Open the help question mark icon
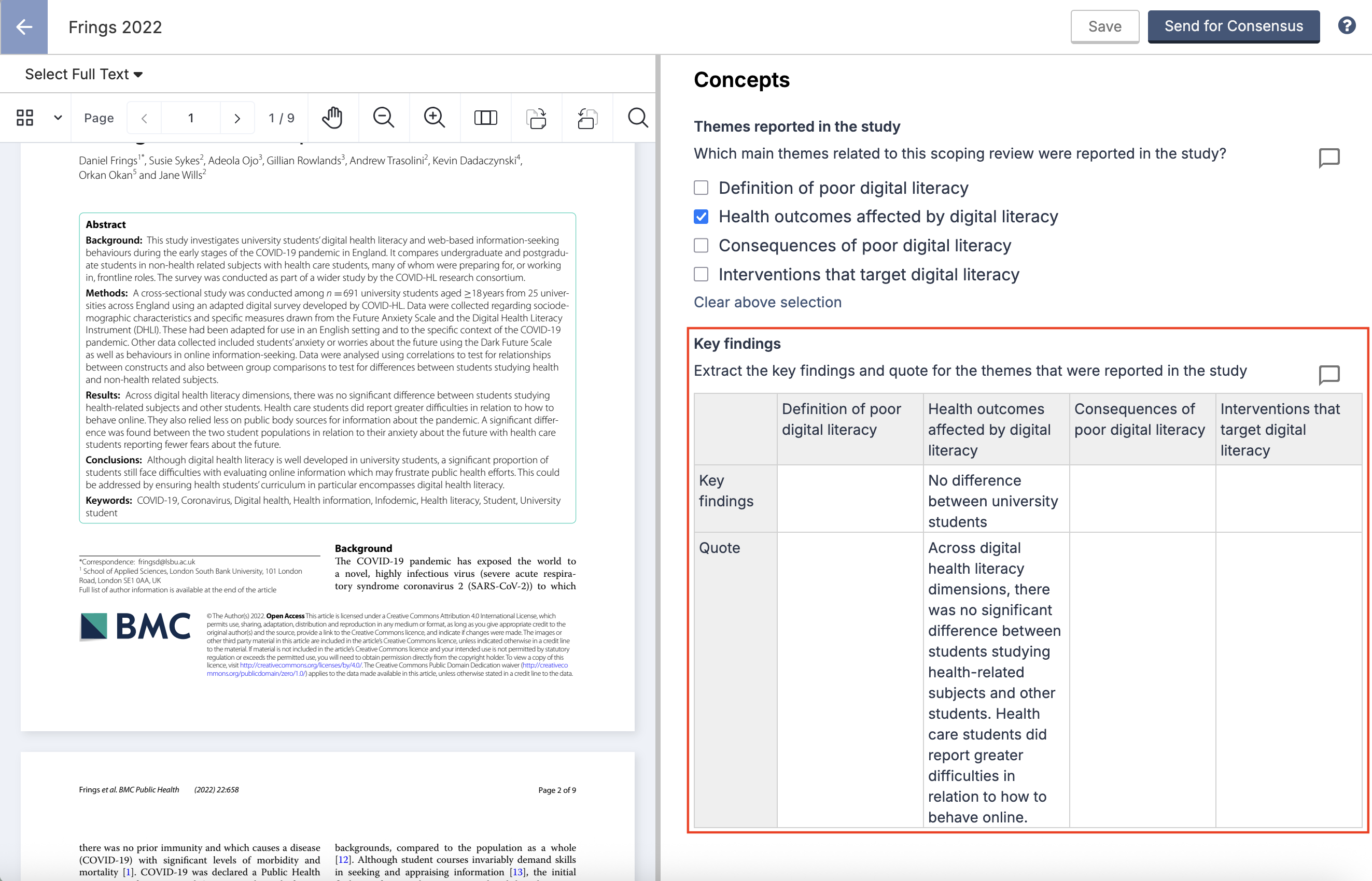The height and width of the screenshot is (881, 1372). [x=1346, y=26]
